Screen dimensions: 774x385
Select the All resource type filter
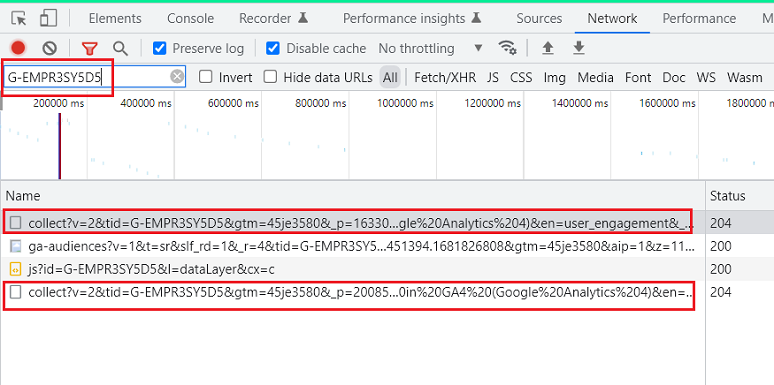[390, 77]
